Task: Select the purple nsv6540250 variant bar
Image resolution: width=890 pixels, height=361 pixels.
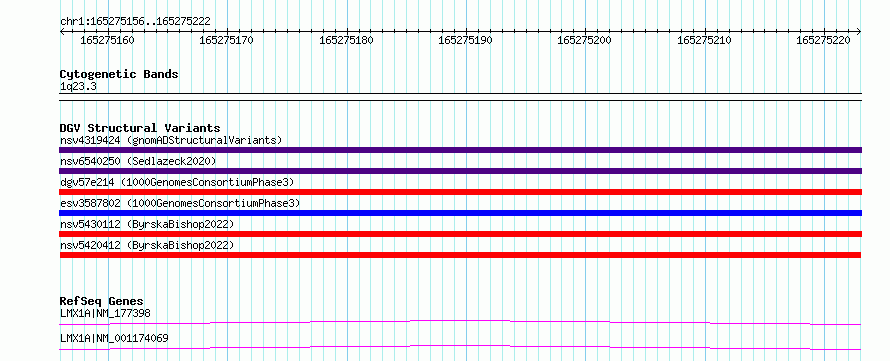Action: tap(460, 171)
